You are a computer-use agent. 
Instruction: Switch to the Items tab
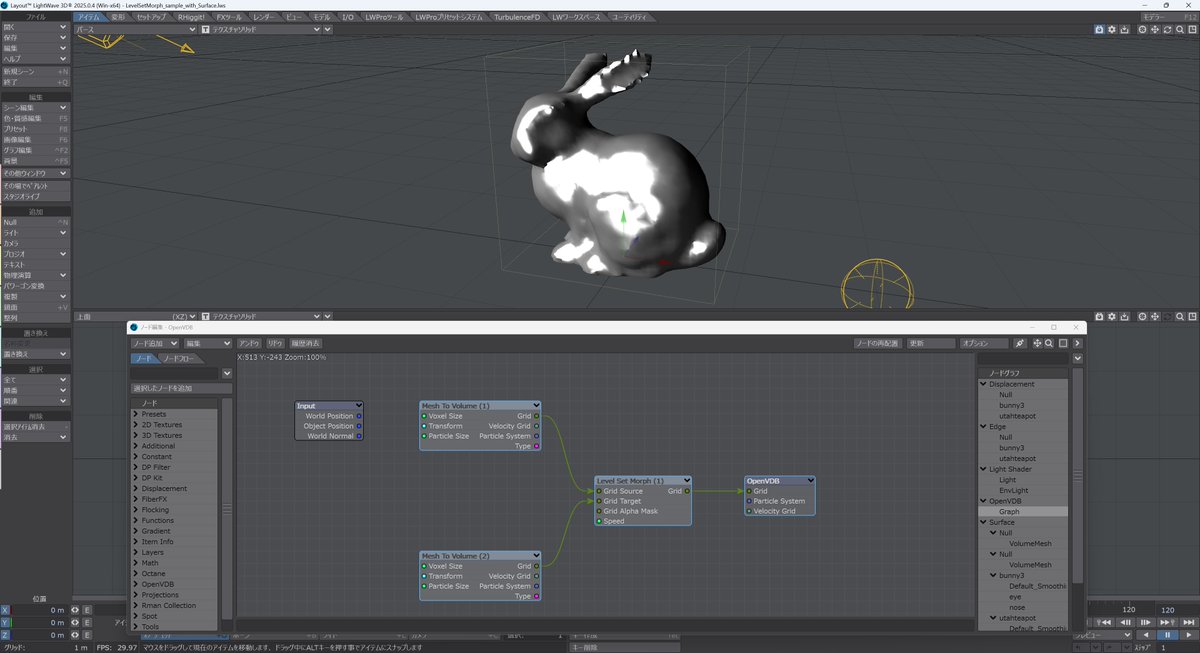pyautogui.click(x=89, y=17)
